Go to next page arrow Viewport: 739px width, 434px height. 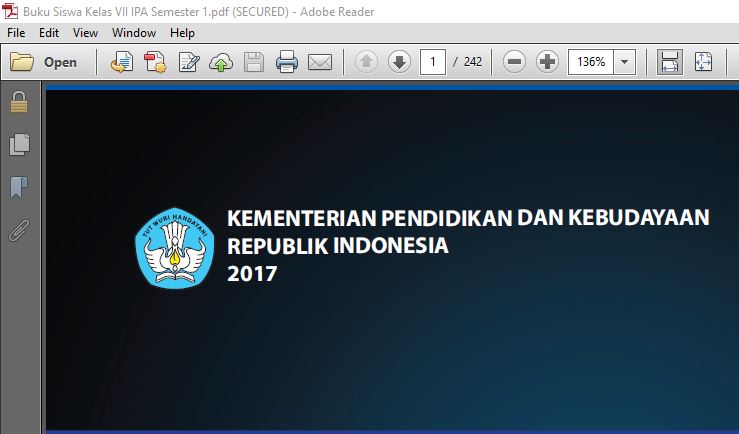click(x=399, y=62)
